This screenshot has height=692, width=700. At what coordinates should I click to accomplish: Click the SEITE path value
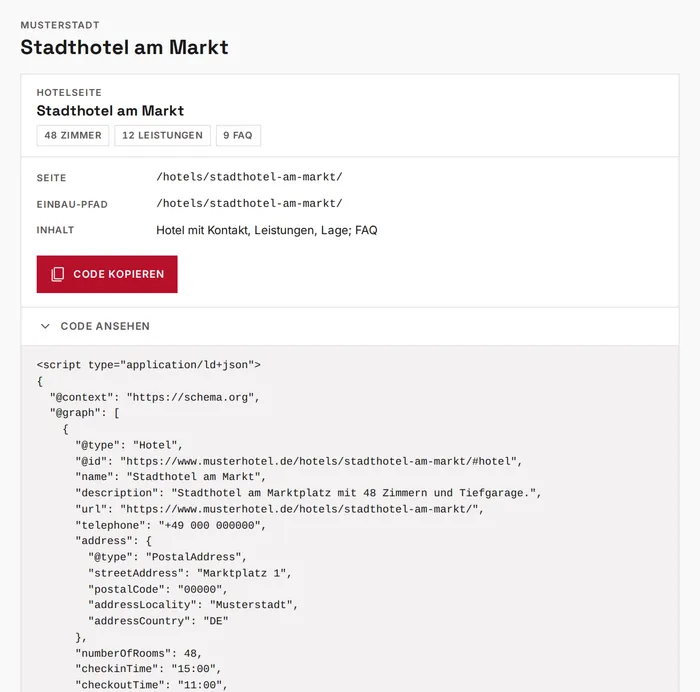pos(249,177)
